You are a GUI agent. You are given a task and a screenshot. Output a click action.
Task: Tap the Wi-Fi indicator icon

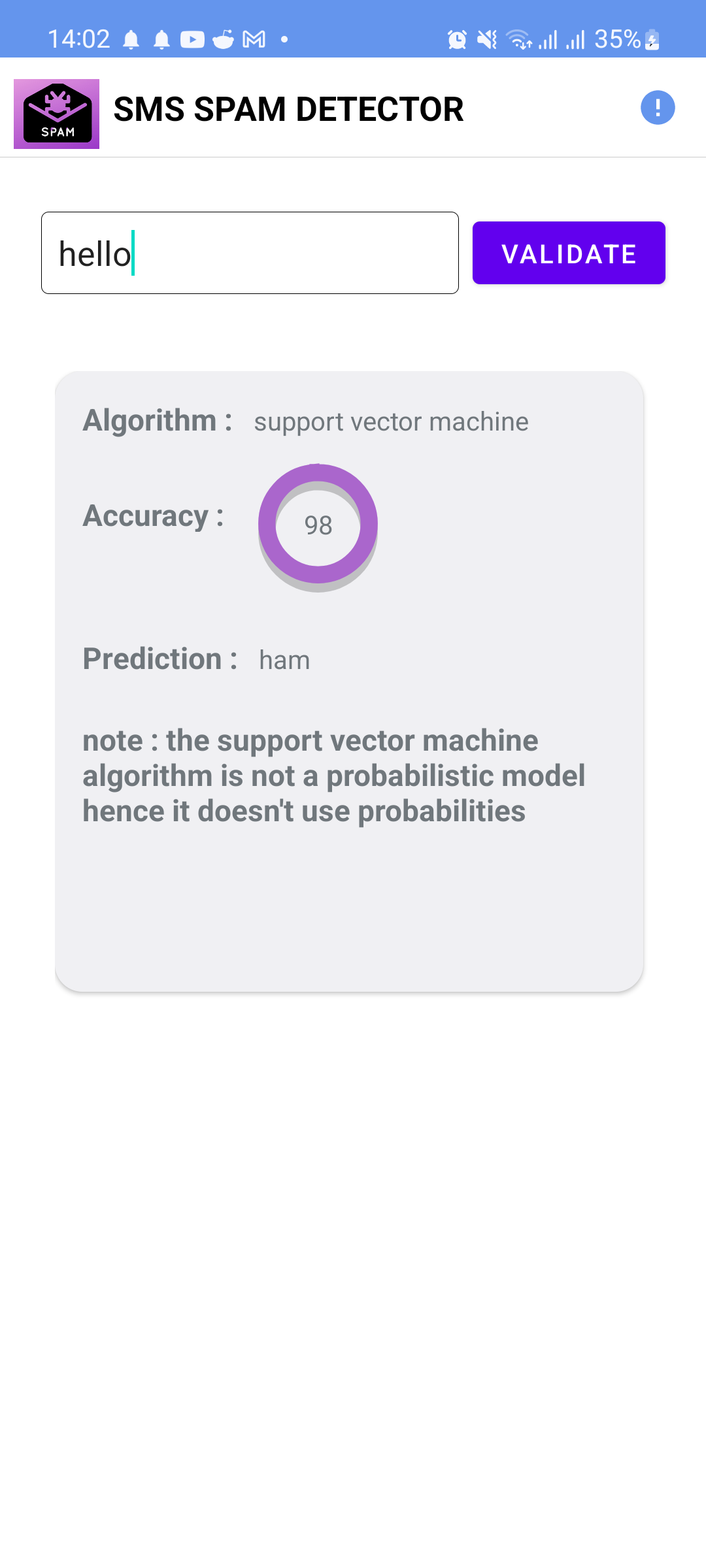(518, 39)
